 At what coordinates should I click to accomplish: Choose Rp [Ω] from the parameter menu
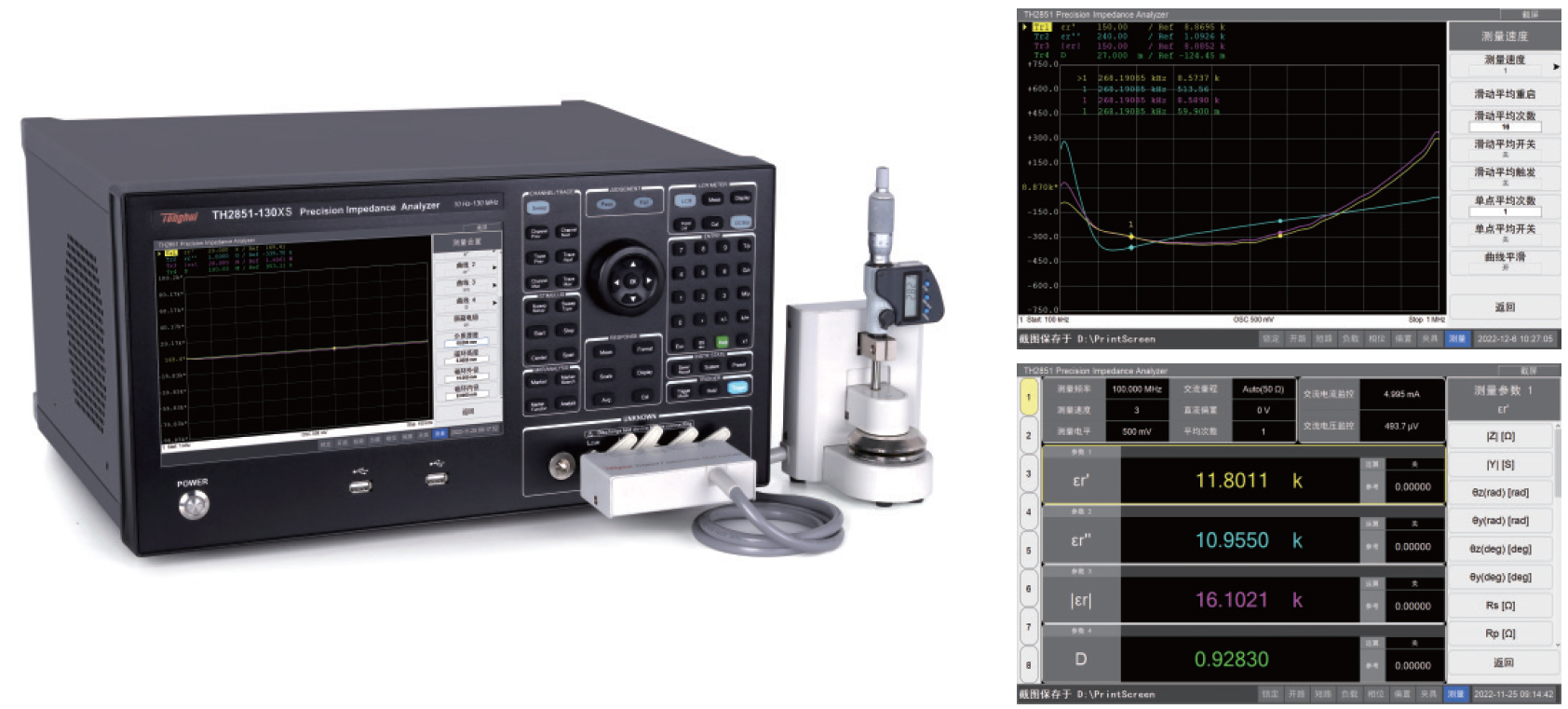tap(1501, 634)
